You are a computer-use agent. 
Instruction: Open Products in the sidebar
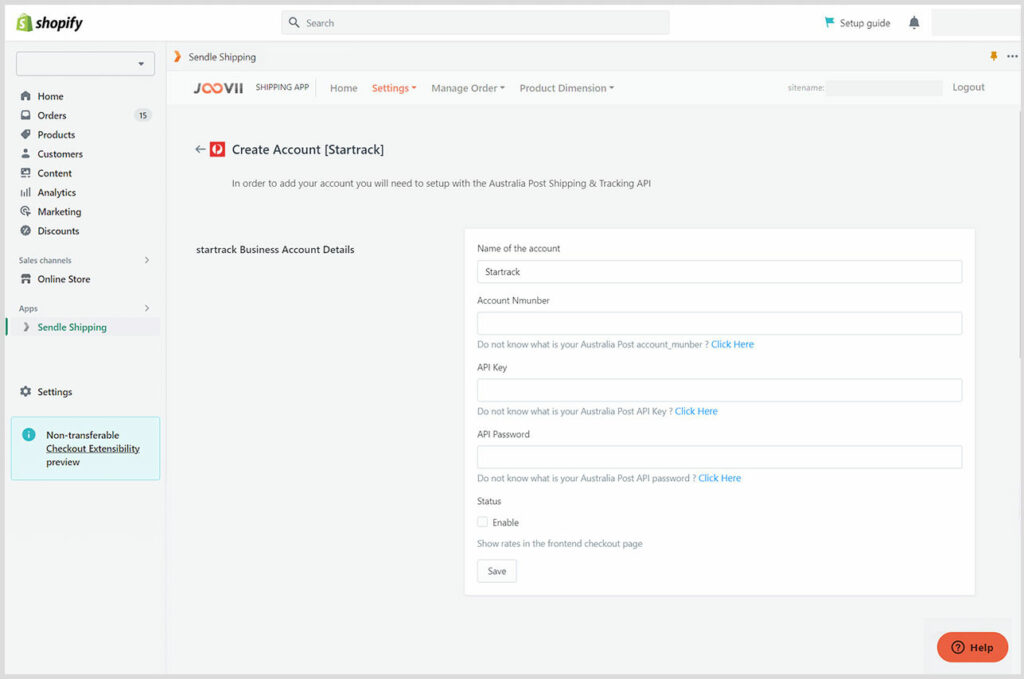coord(56,134)
